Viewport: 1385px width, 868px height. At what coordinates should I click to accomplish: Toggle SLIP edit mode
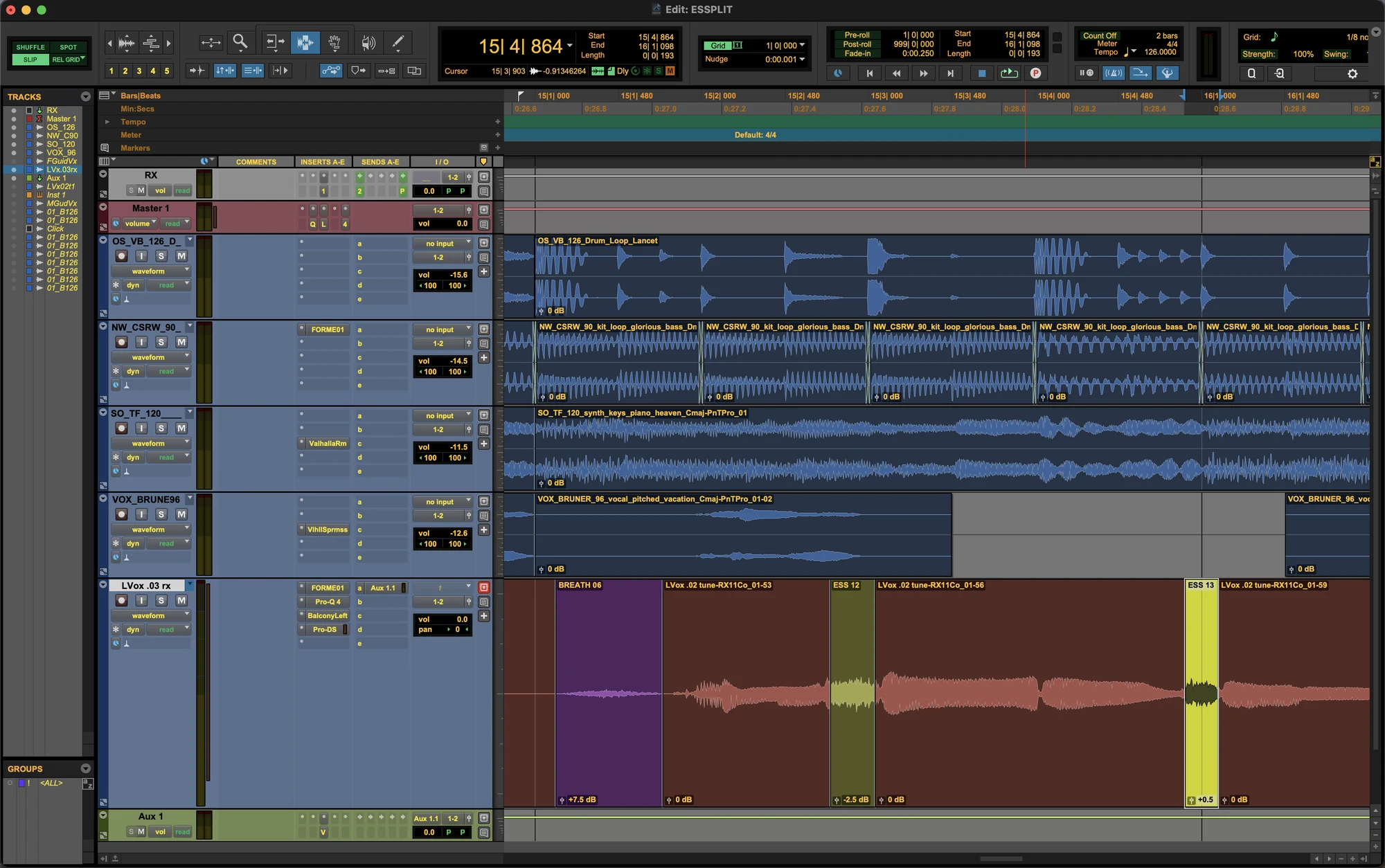click(30, 60)
